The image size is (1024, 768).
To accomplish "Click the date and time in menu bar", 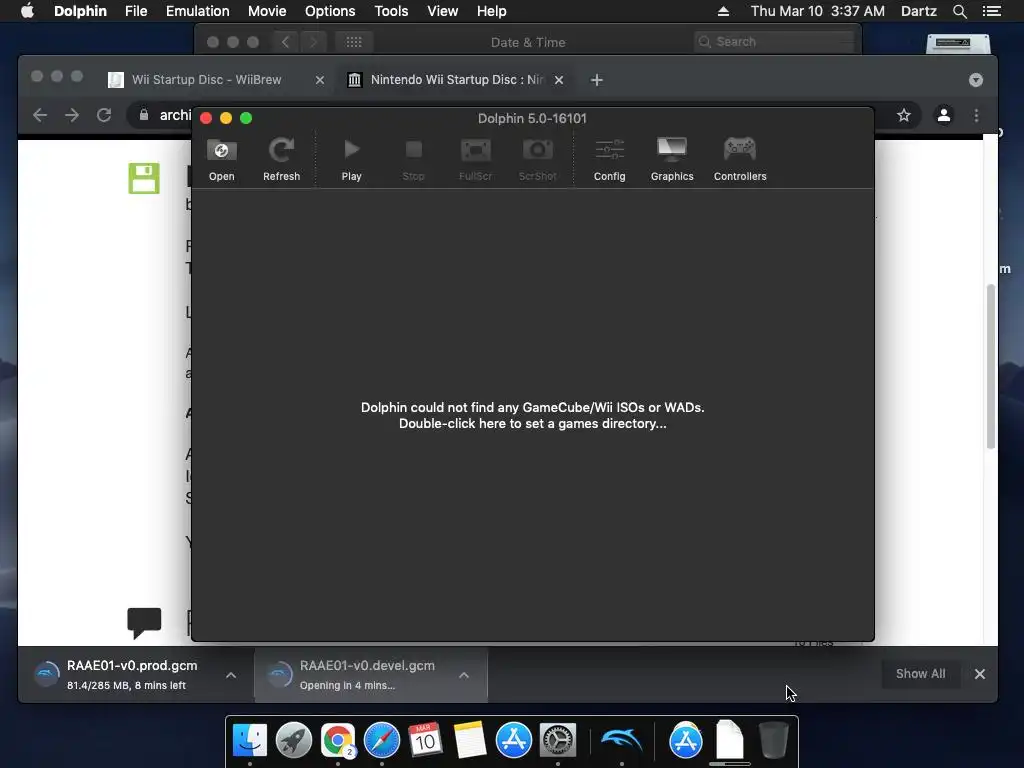I will 818,11.
